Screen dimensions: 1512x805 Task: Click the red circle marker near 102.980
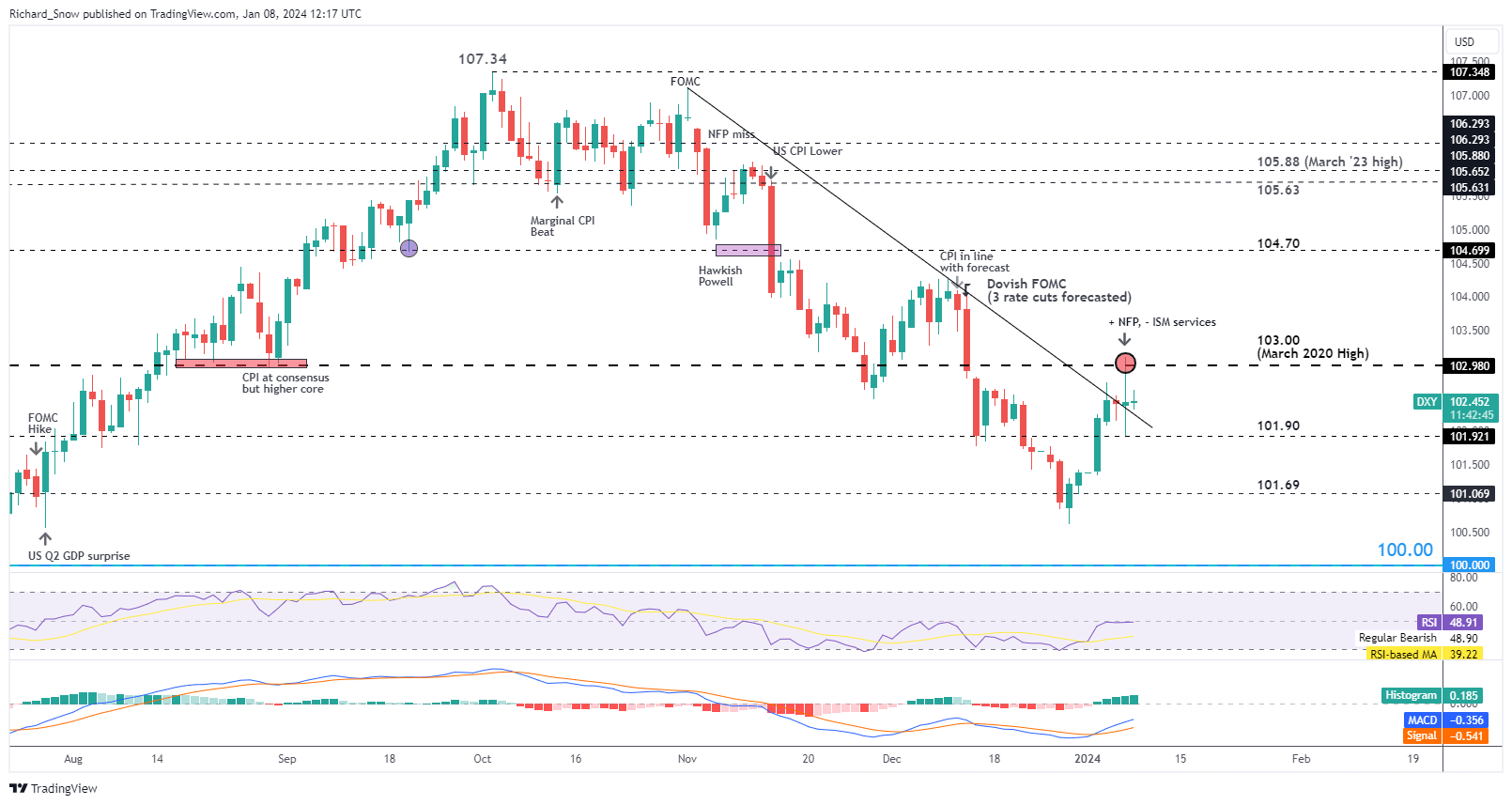click(1125, 363)
